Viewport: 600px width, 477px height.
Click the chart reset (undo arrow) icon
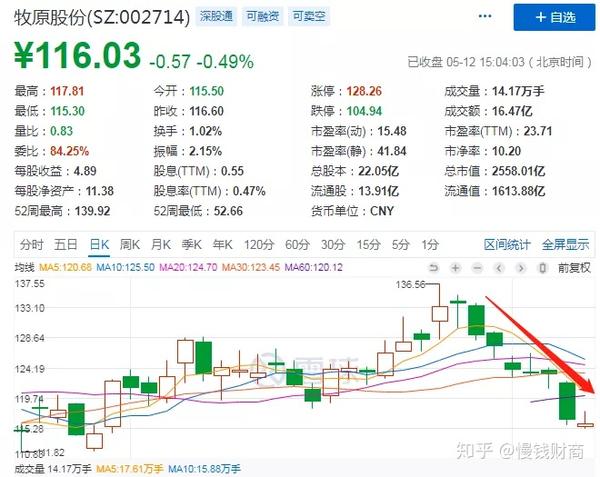point(434,268)
